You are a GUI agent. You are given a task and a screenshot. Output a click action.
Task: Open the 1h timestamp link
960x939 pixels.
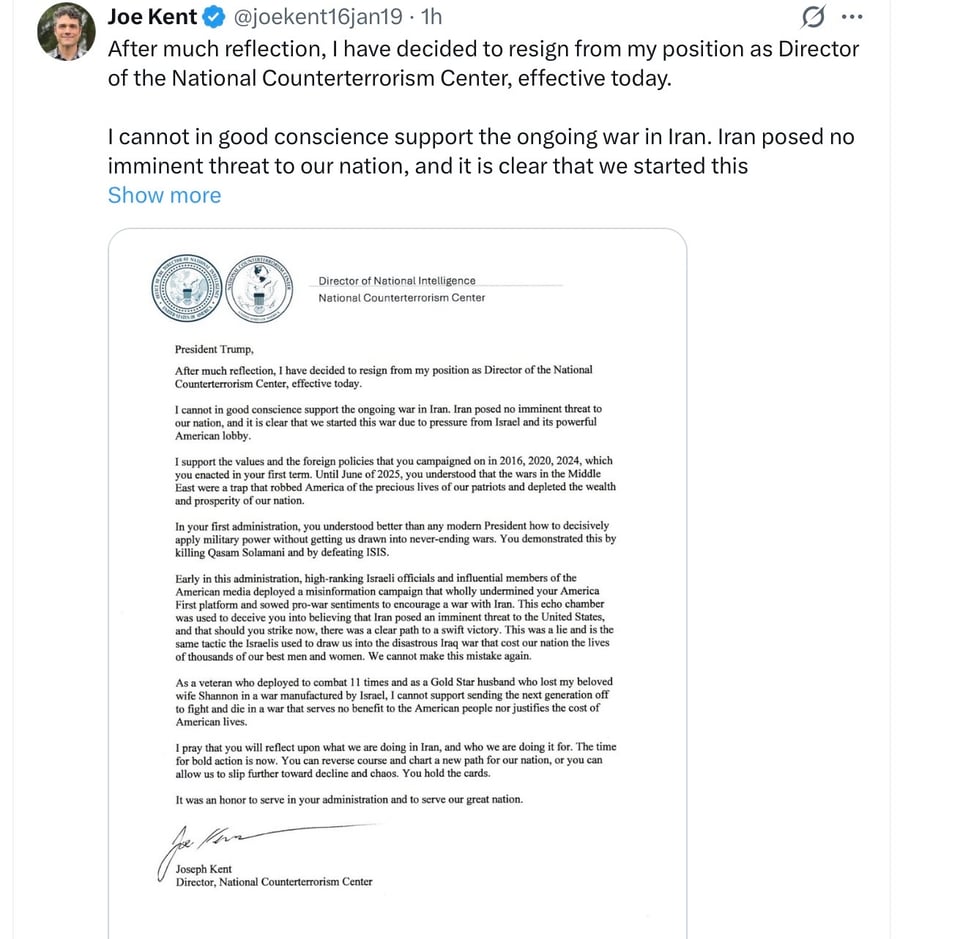tap(432, 18)
